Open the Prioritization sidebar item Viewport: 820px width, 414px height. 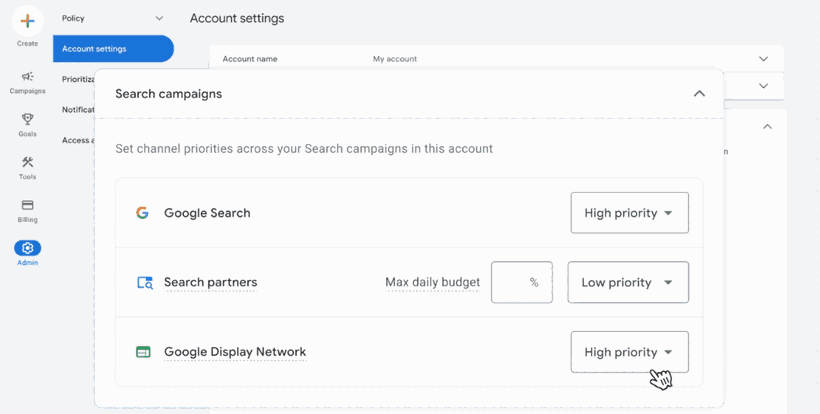tap(78, 79)
